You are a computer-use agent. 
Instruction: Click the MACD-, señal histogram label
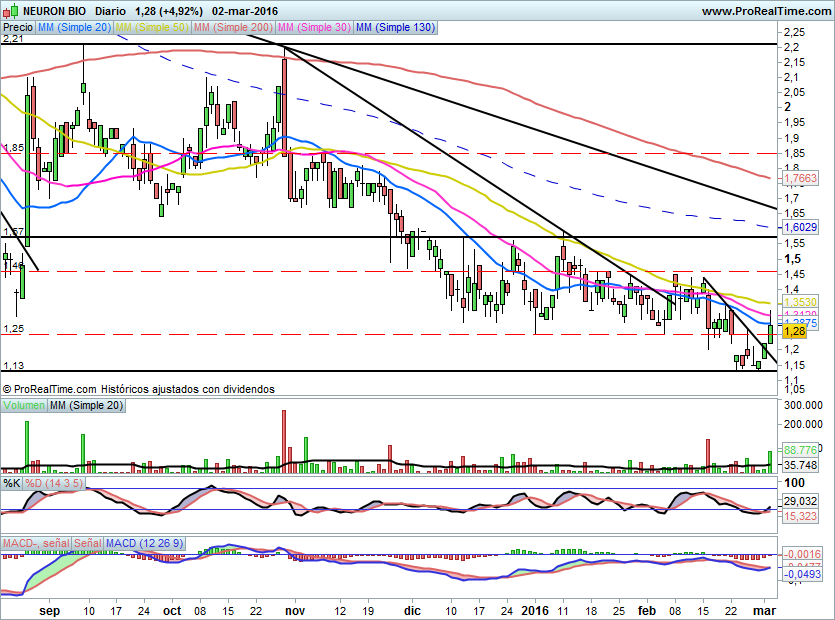pos(36,542)
